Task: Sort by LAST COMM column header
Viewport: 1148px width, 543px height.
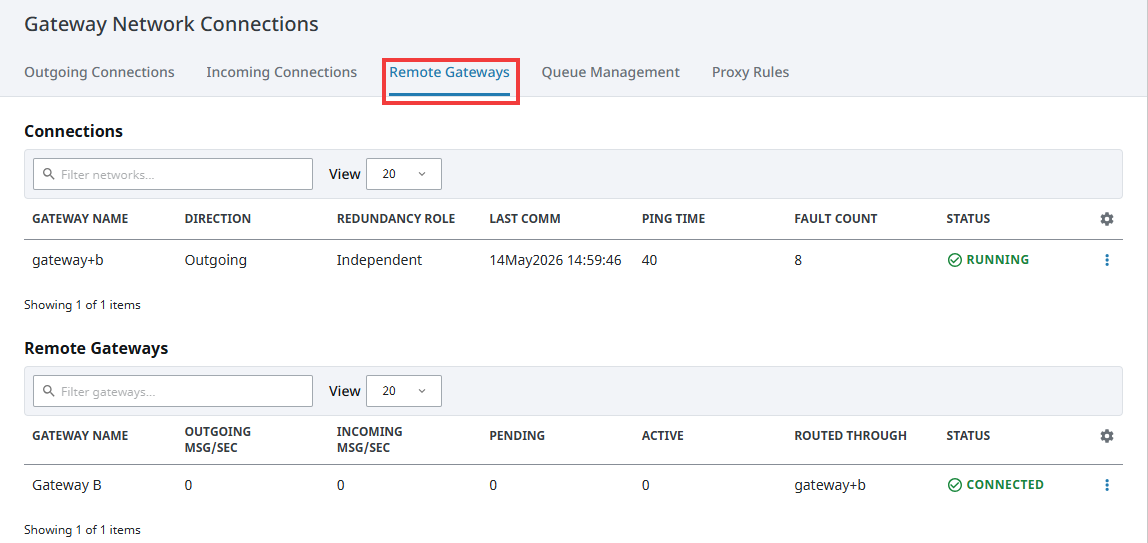Action: point(524,219)
